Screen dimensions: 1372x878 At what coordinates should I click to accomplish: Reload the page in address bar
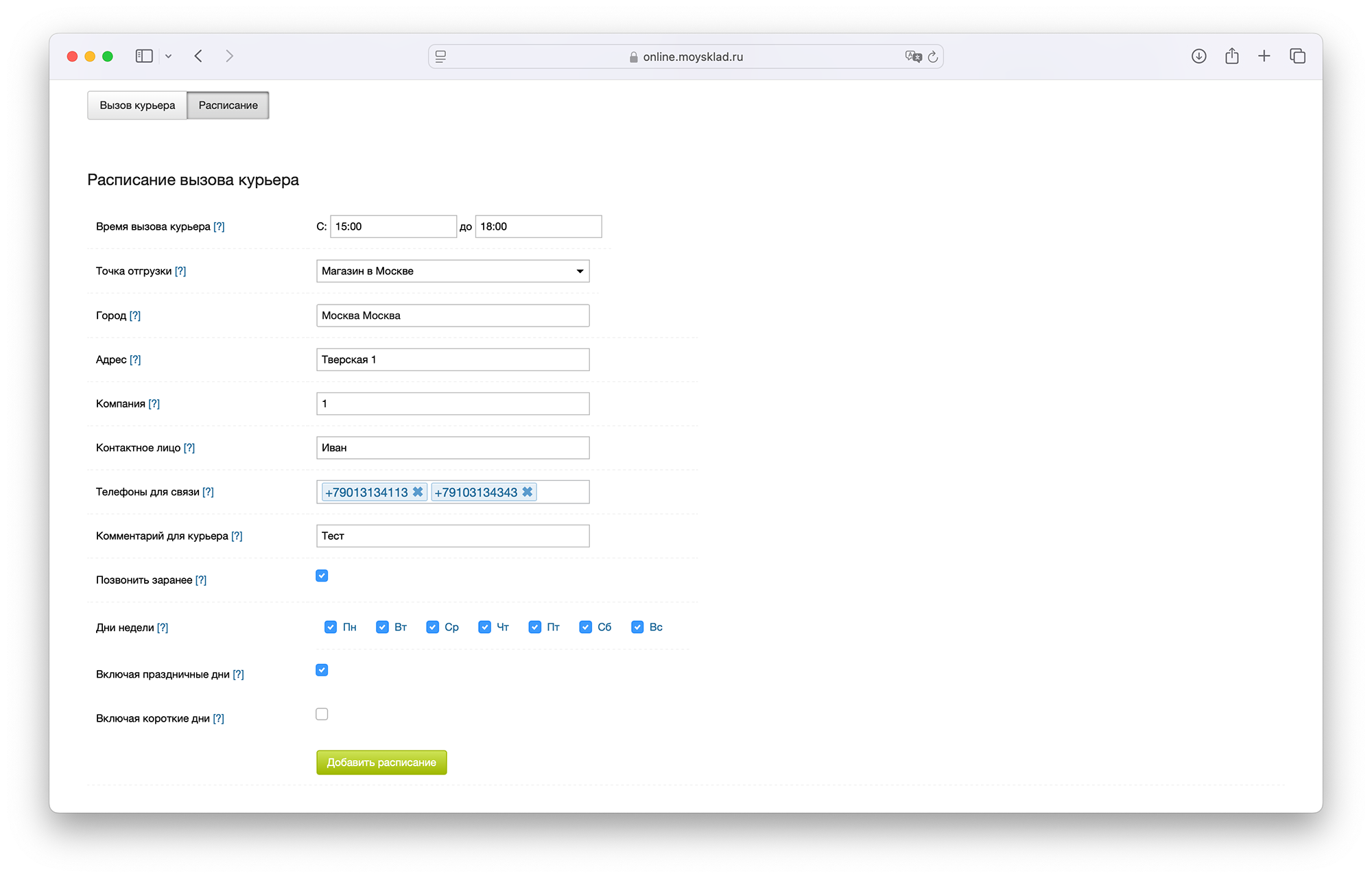coord(933,57)
